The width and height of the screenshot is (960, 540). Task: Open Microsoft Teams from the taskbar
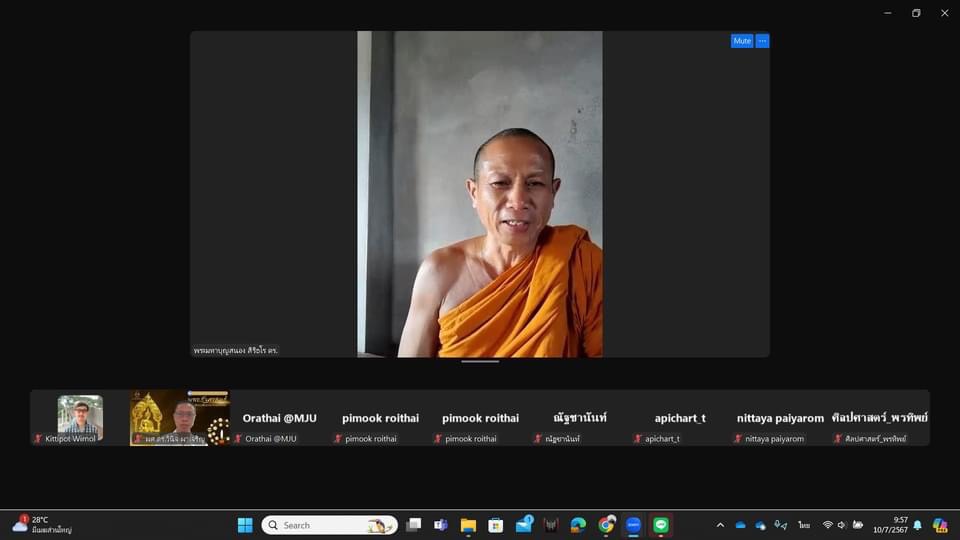click(x=440, y=525)
